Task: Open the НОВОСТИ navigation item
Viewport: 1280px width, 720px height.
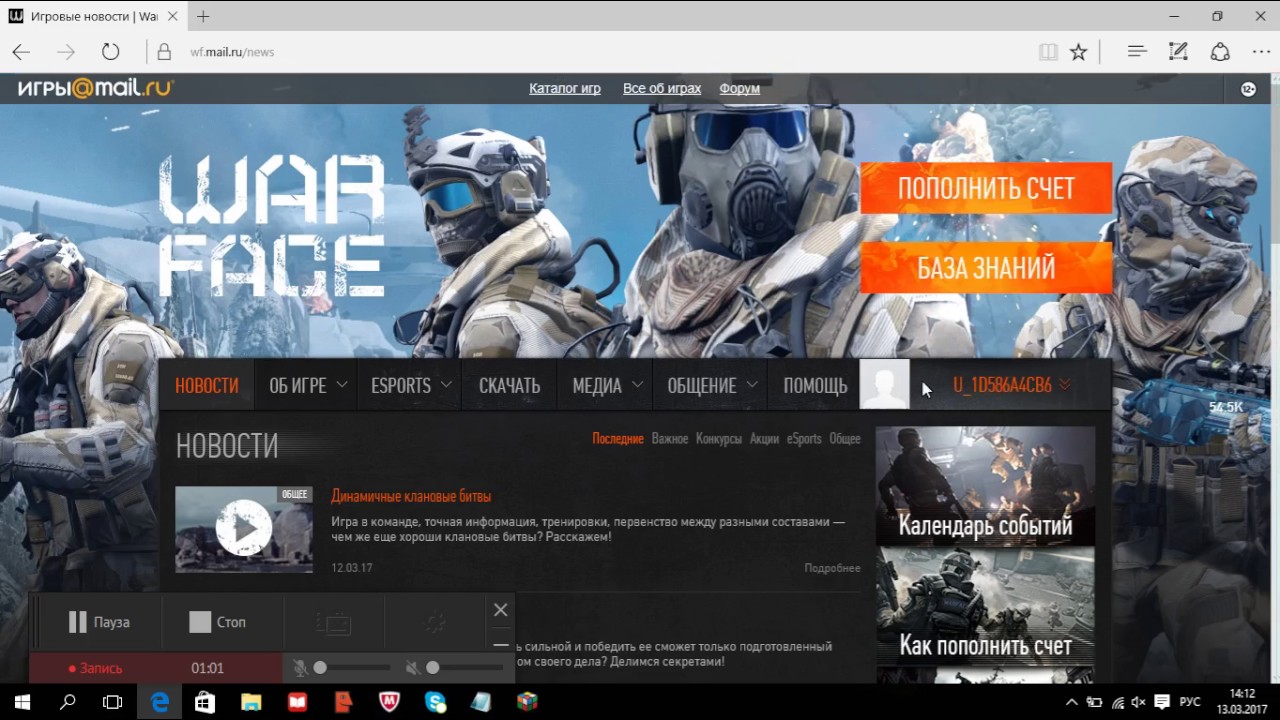Action: [x=207, y=385]
